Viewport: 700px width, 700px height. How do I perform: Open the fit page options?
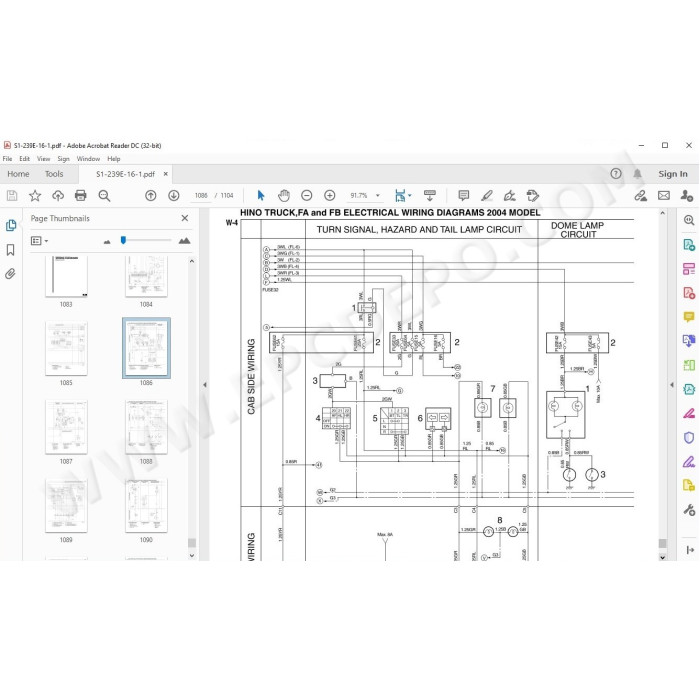pos(403,196)
